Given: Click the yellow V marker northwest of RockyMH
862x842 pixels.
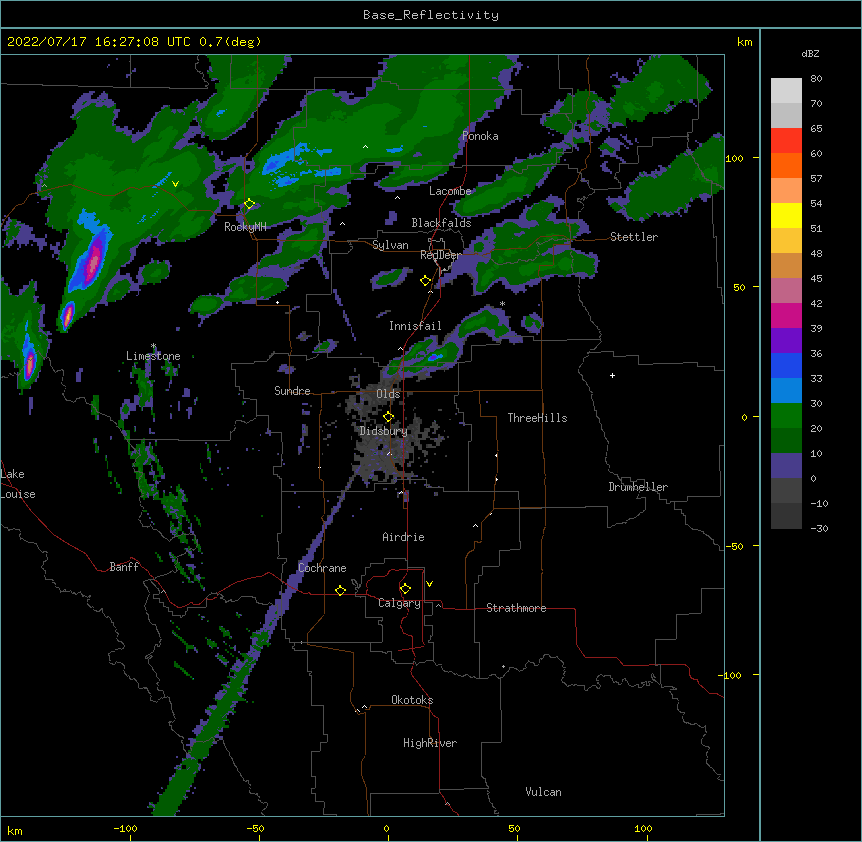Looking at the screenshot, I should (175, 184).
